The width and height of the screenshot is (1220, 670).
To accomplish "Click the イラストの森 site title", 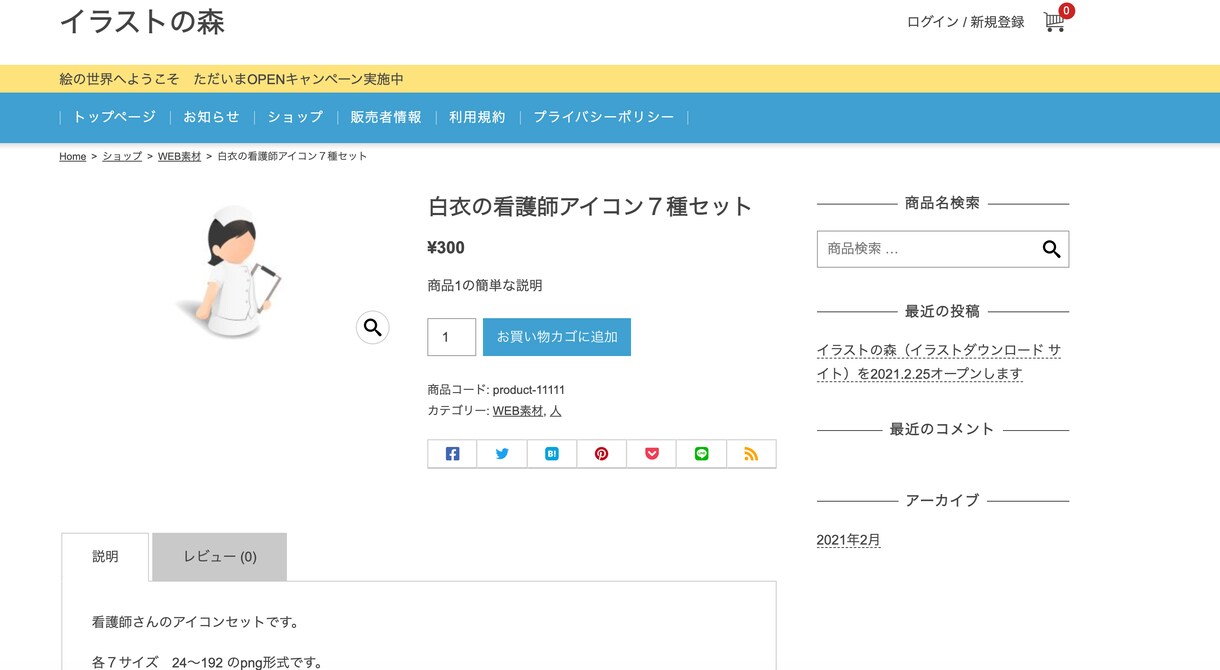I will click(142, 21).
